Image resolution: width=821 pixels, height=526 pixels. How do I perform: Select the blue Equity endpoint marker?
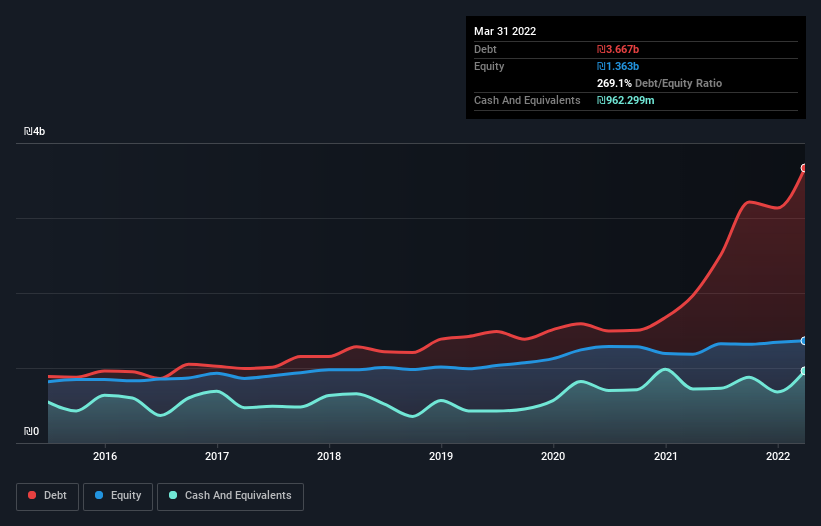pyautogui.click(x=804, y=341)
